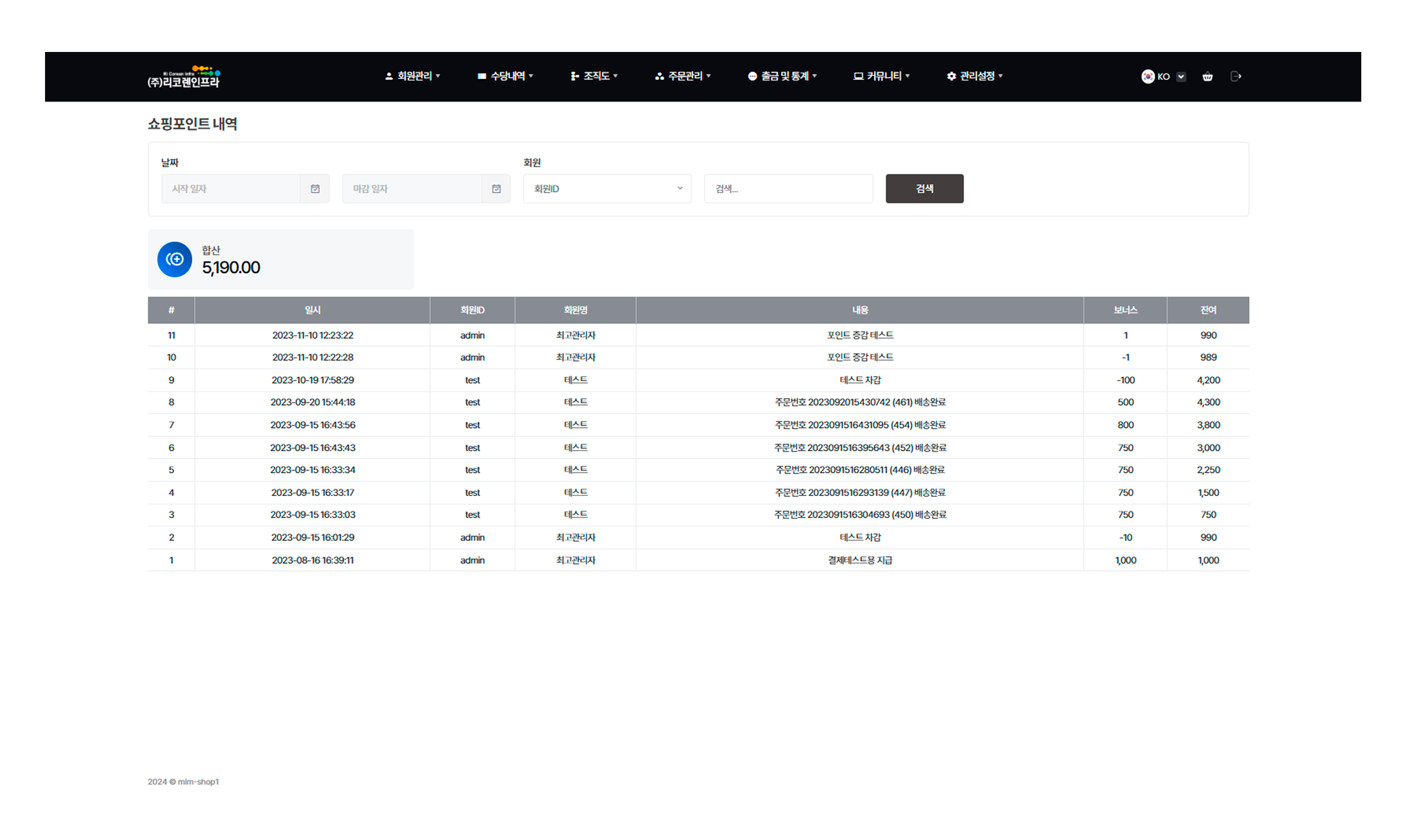Click the admin ID in row 11

(472, 335)
